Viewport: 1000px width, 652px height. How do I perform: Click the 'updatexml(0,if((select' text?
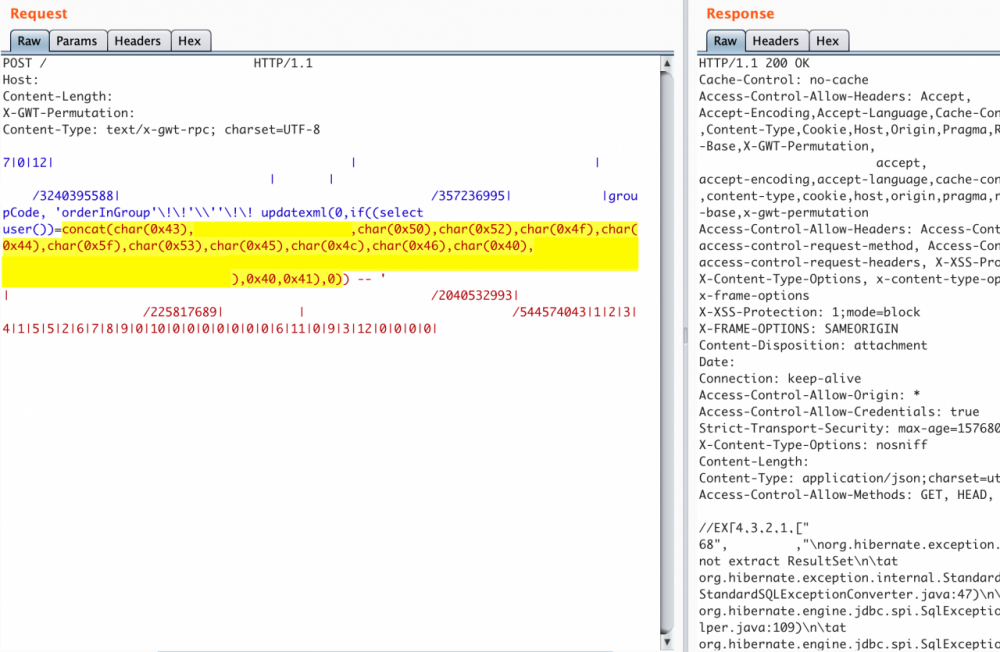click(x=342, y=212)
